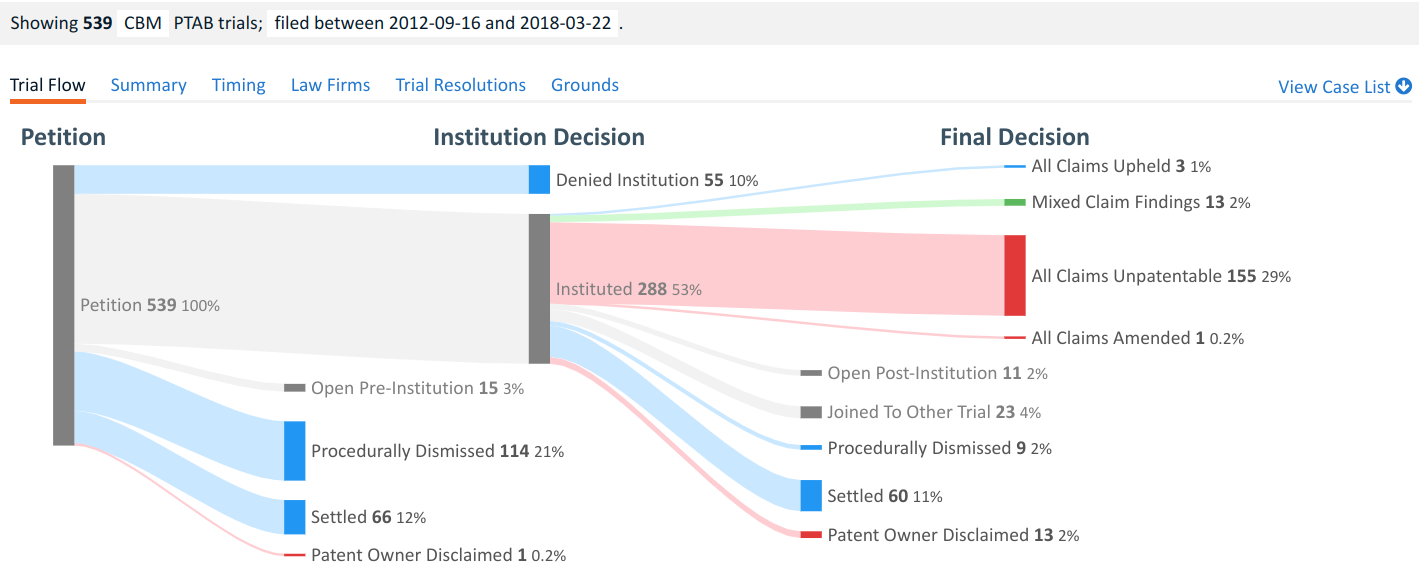Show the Grounds tab
This screenshot has width=1419, height=586.
point(584,85)
